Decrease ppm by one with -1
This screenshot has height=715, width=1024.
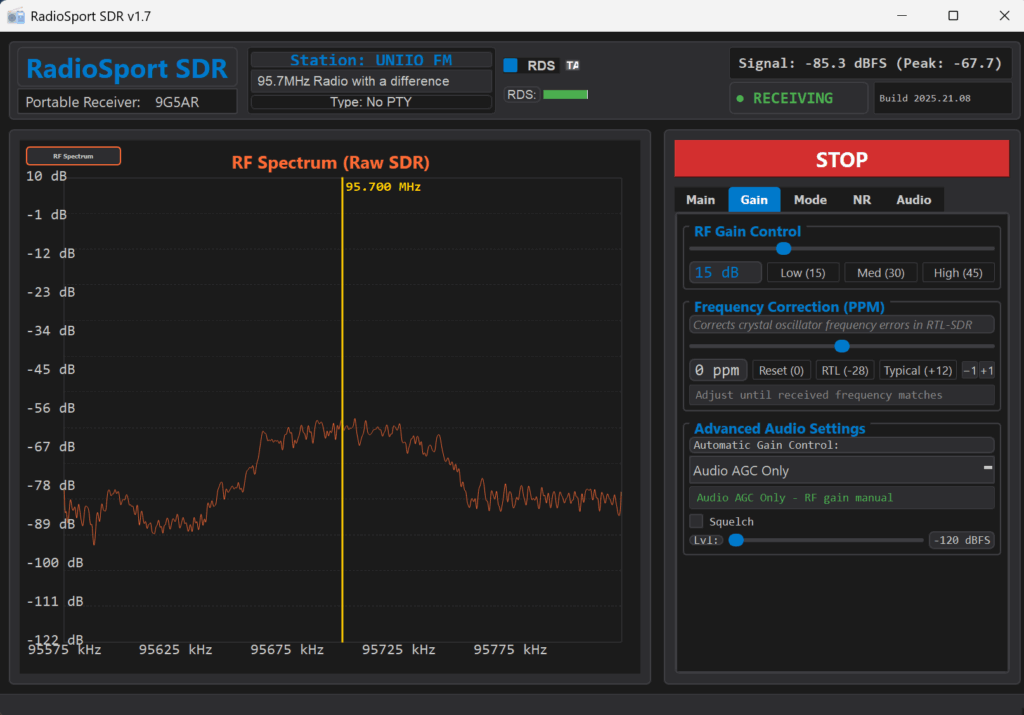click(x=970, y=371)
